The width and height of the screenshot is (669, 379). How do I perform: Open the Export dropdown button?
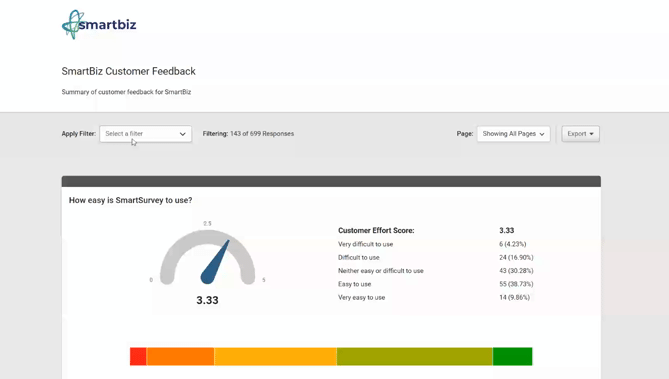pos(580,134)
